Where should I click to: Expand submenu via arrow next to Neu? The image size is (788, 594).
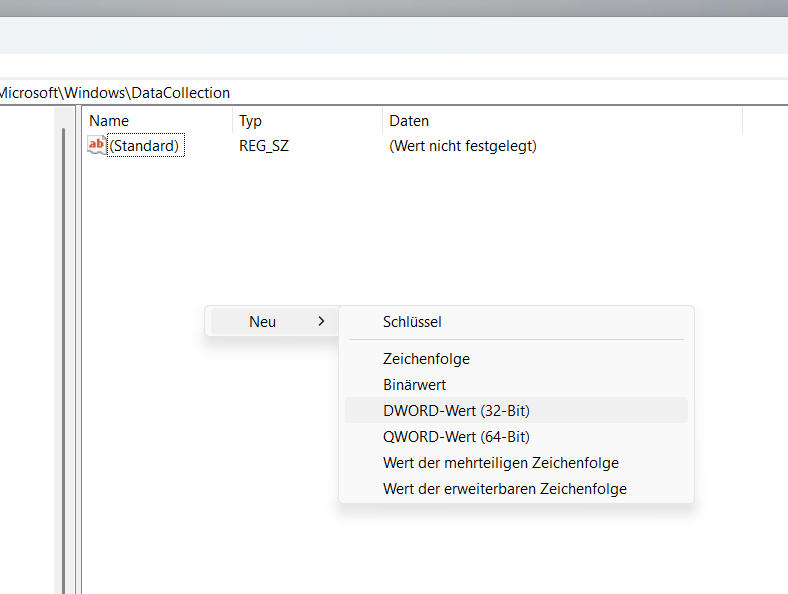click(x=321, y=322)
